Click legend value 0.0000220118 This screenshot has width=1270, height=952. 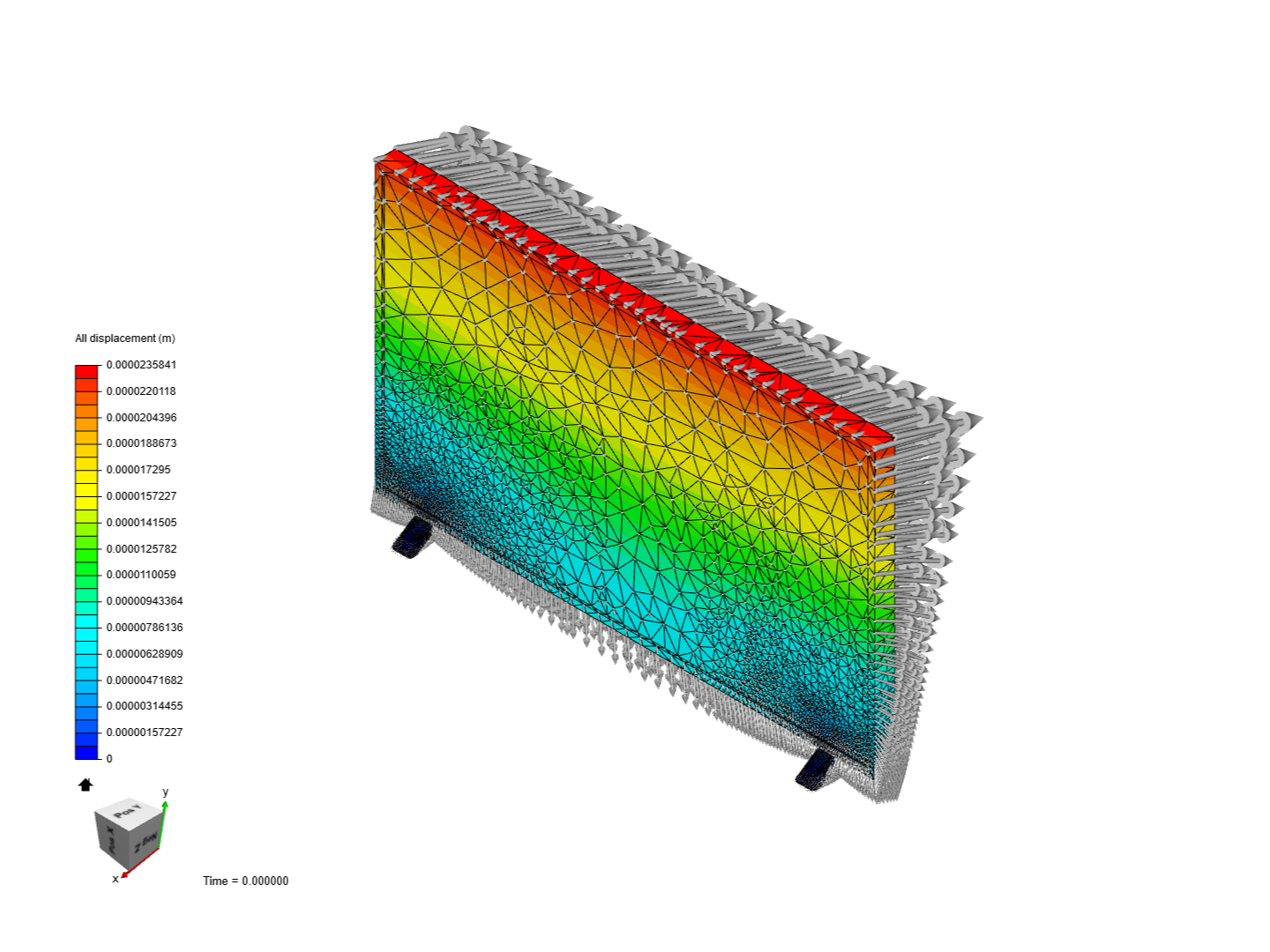[141, 391]
